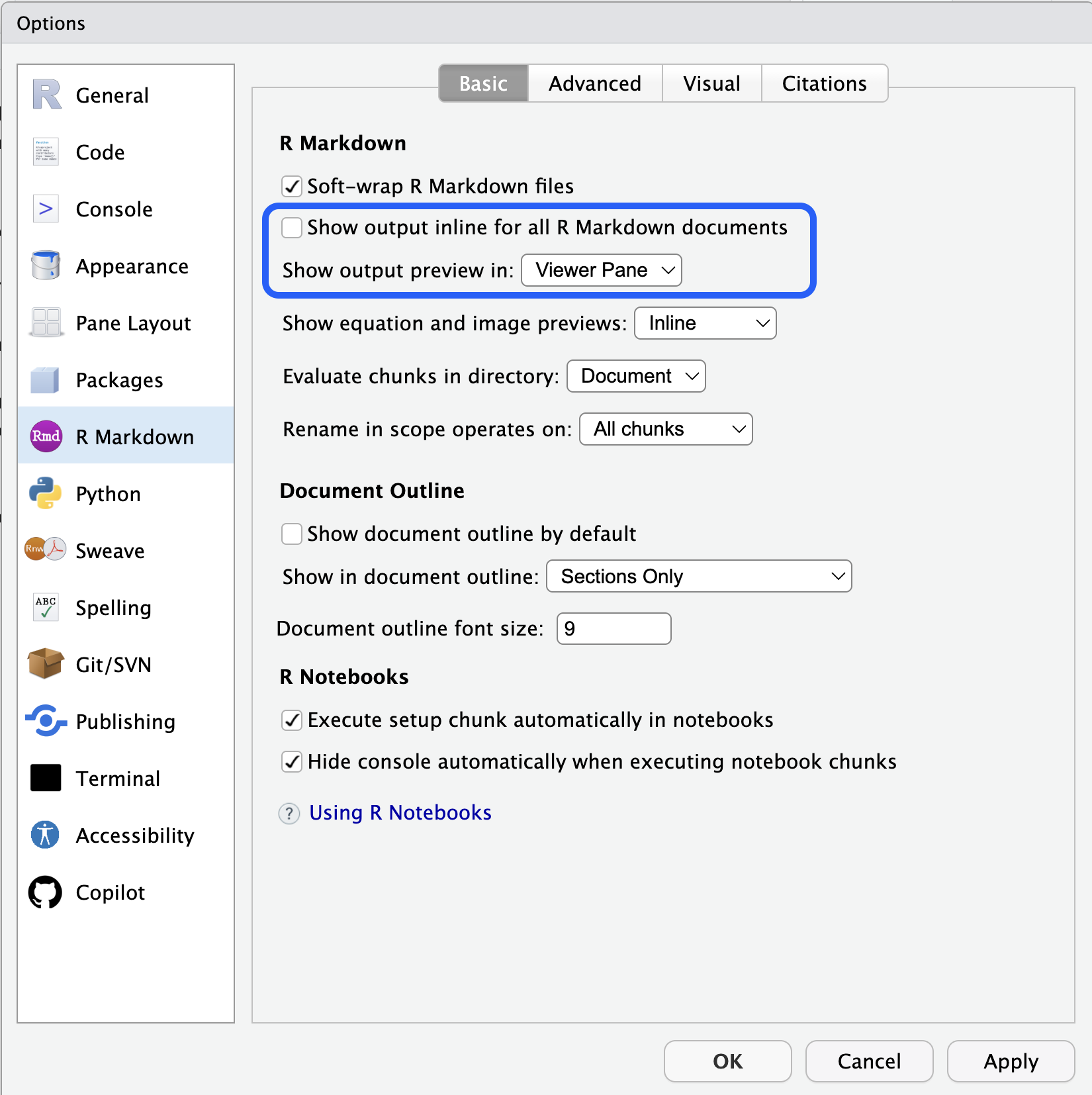Uncheck Soft-wrap R Markdown files
The image size is (1092, 1095).
tap(291, 186)
